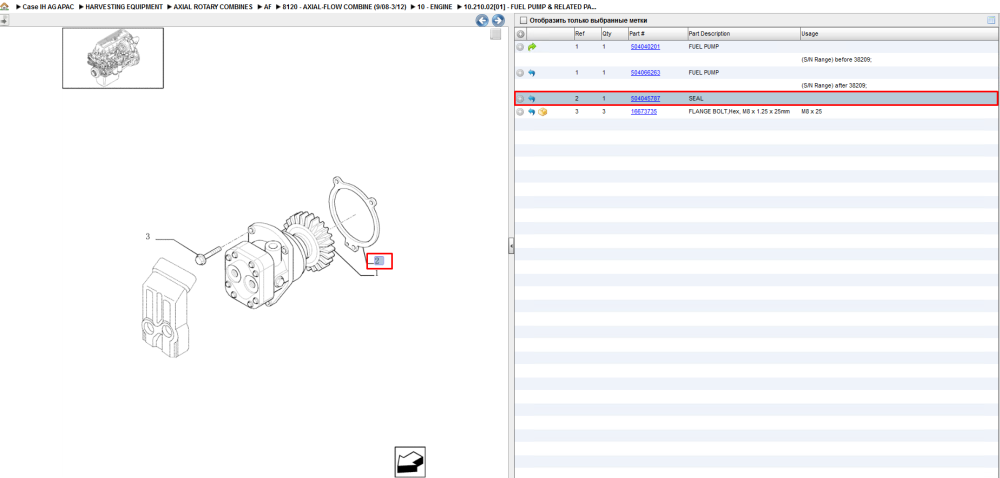
Task: Toggle the selection circle for part 504040201
Action: pyautogui.click(x=520, y=47)
